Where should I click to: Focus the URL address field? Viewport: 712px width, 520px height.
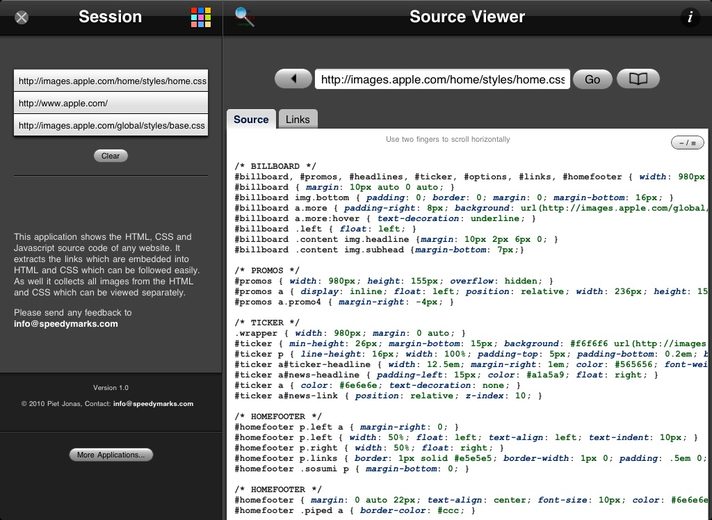tap(442, 79)
